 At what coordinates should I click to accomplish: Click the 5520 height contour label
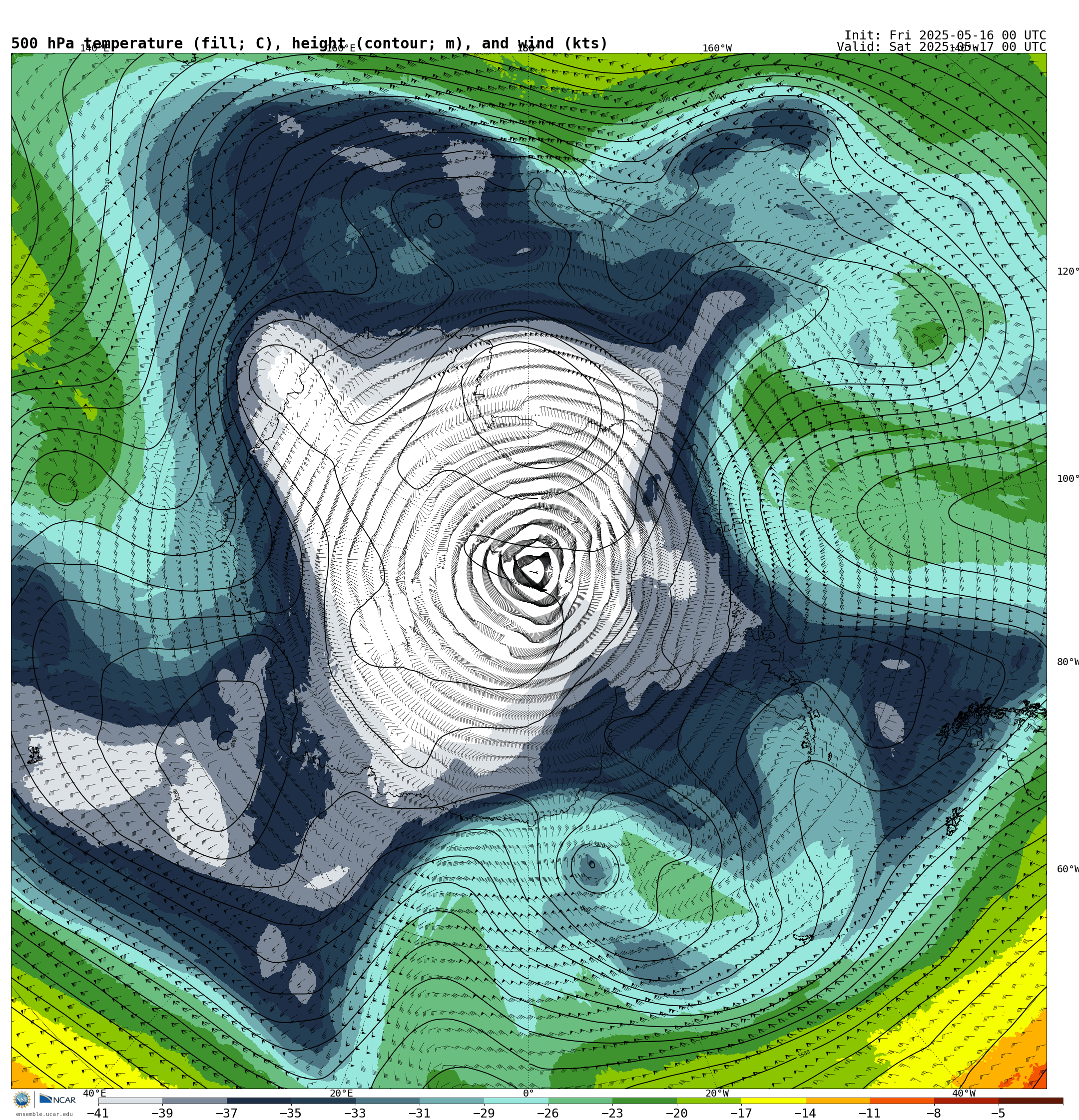pos(107,183)
